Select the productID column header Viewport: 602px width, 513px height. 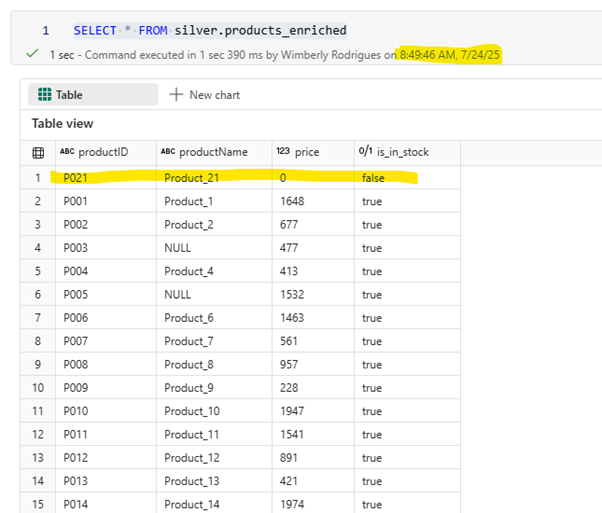click(x=106, y=152)
